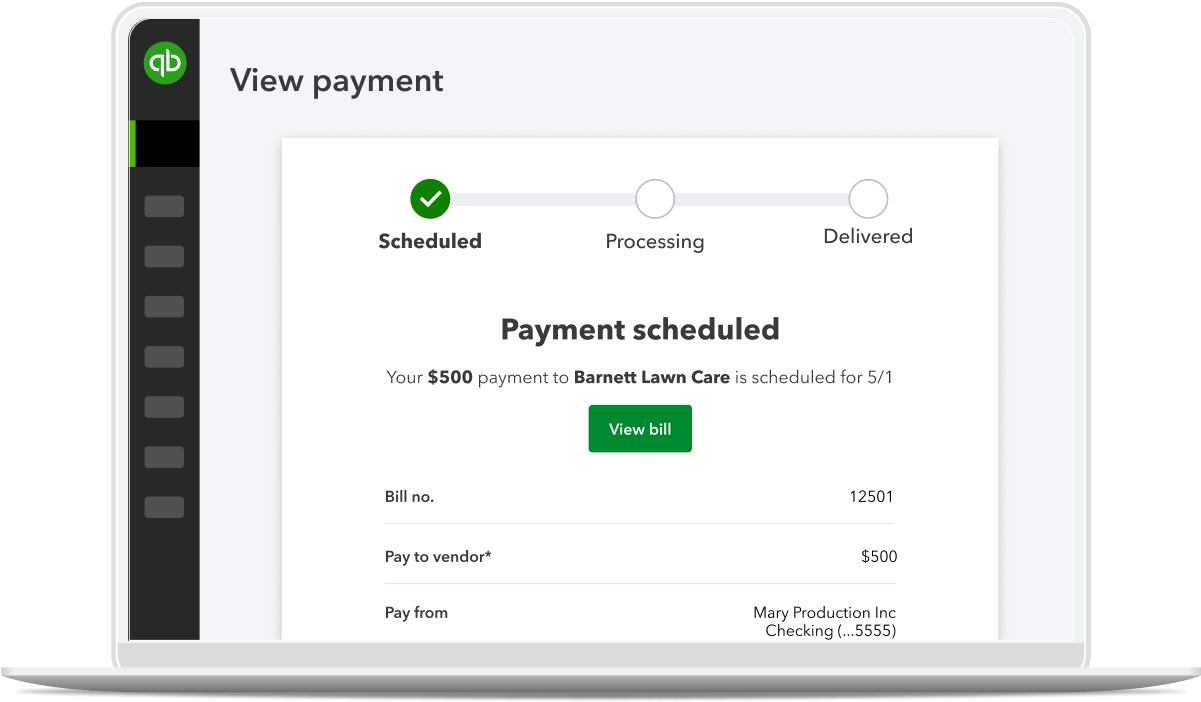Viewport: 1201px width, 702px height.
Task: Select the highlighted active sidebar item
Action: [166, 144]
